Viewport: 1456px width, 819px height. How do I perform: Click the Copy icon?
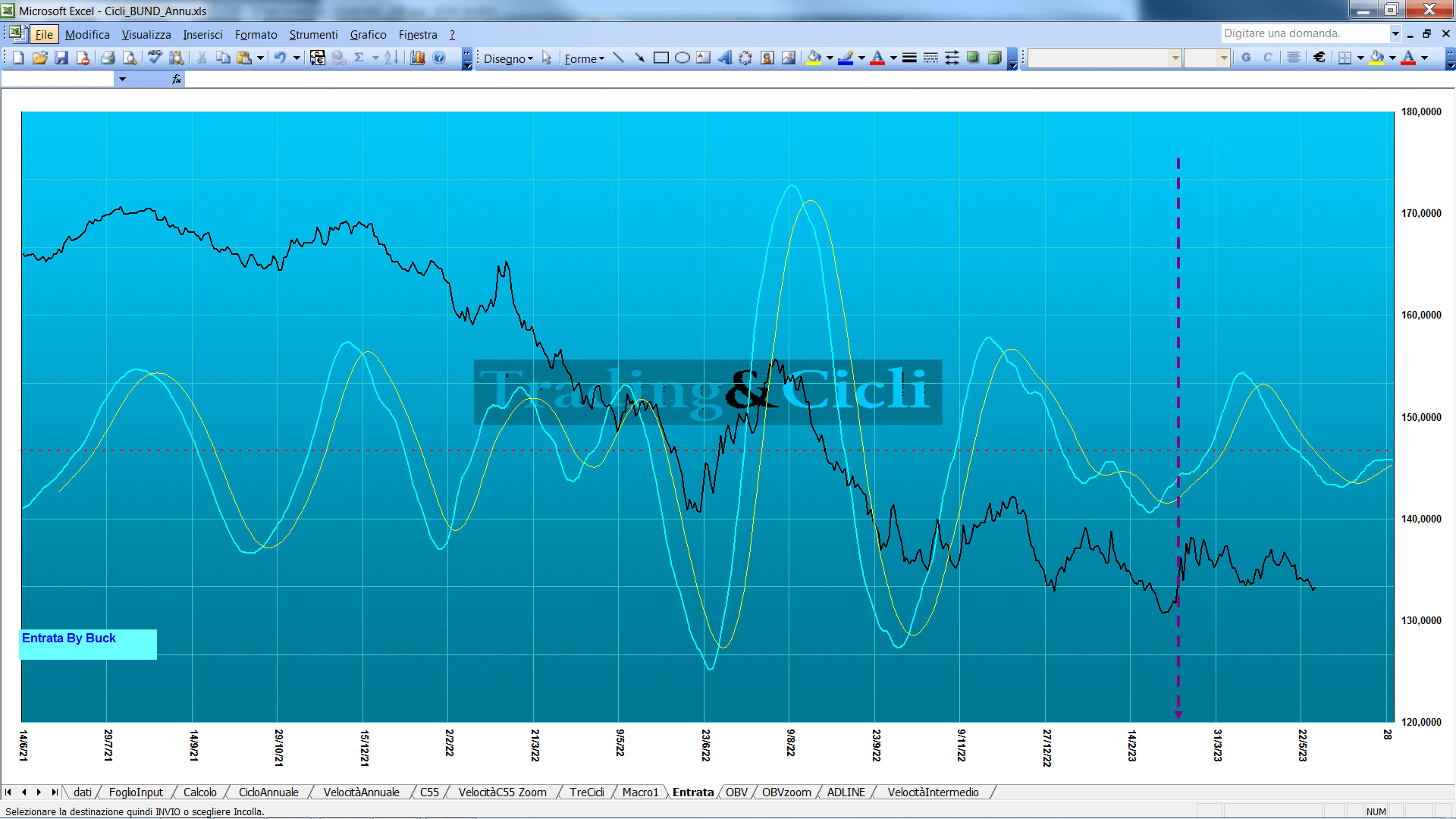[x=223, y=58]
